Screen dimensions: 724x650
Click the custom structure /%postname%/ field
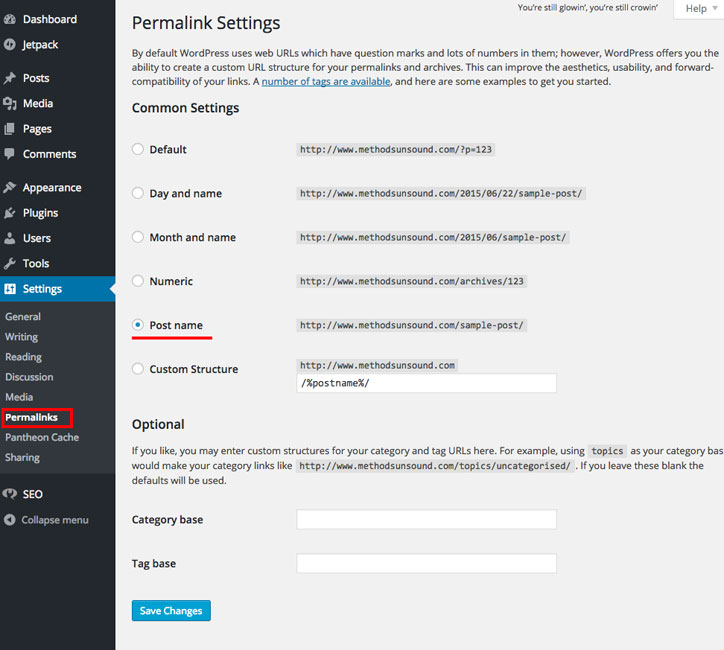point(426,383)
